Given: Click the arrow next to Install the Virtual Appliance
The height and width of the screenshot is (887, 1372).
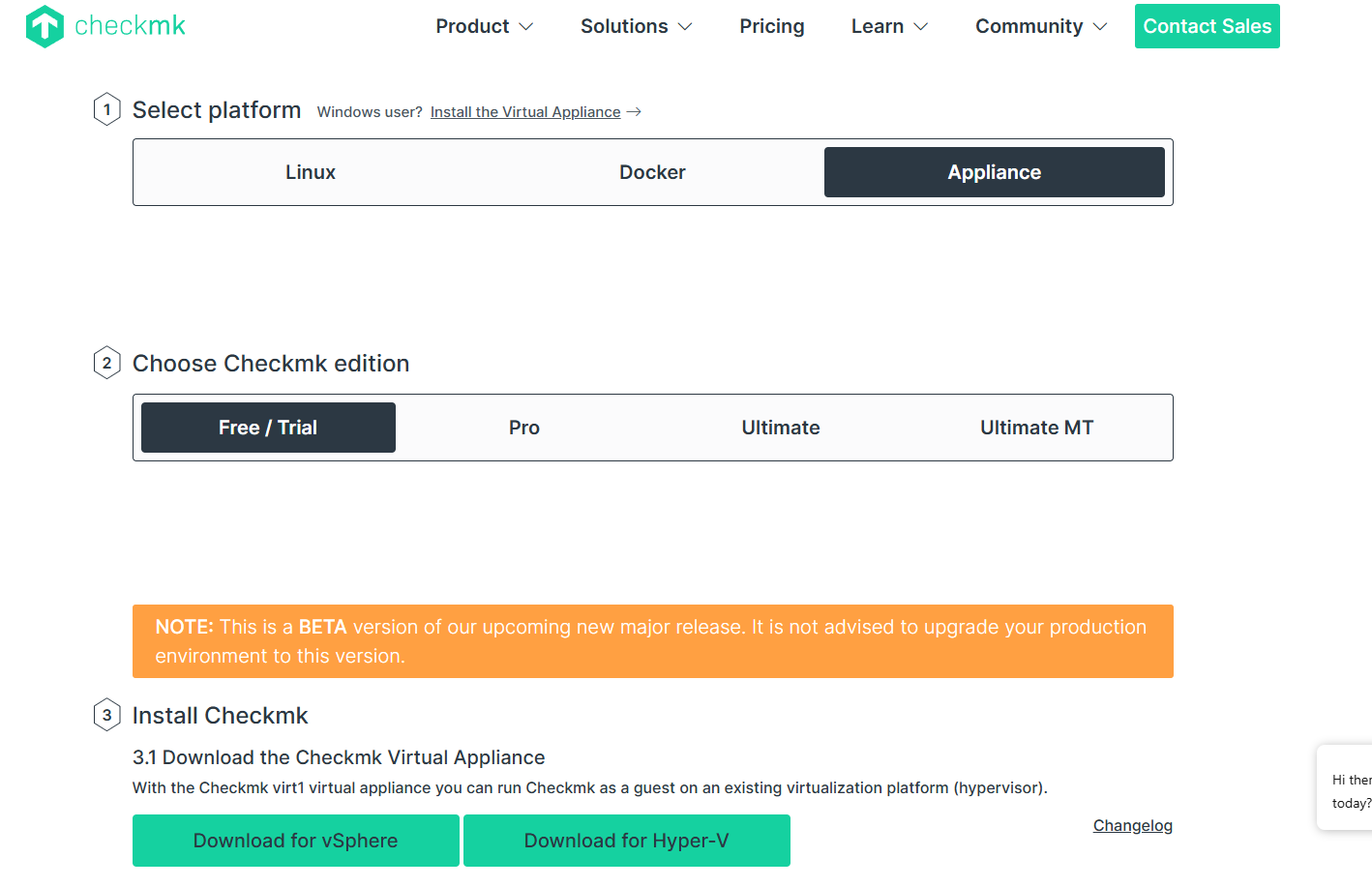Looking at the screenshot, I should 634,112.
